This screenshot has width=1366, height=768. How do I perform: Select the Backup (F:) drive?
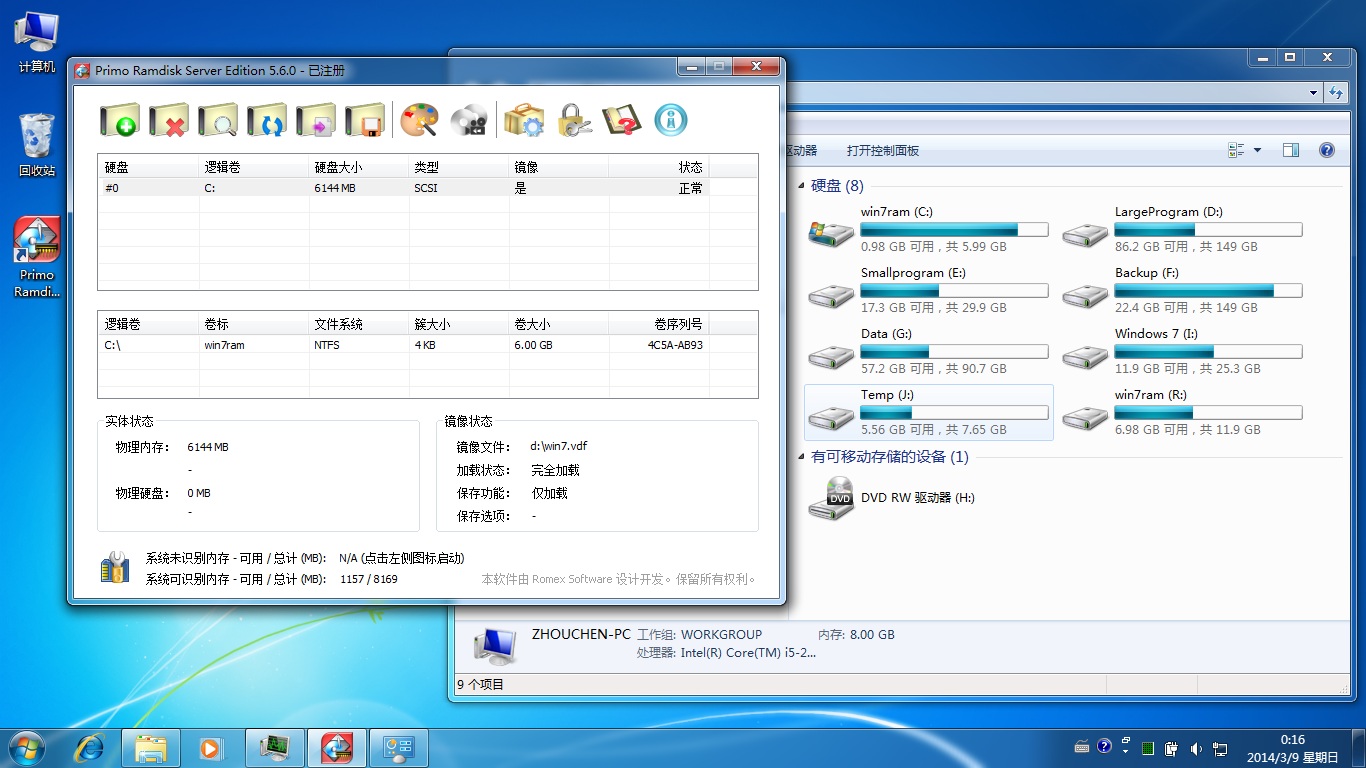1182,290
